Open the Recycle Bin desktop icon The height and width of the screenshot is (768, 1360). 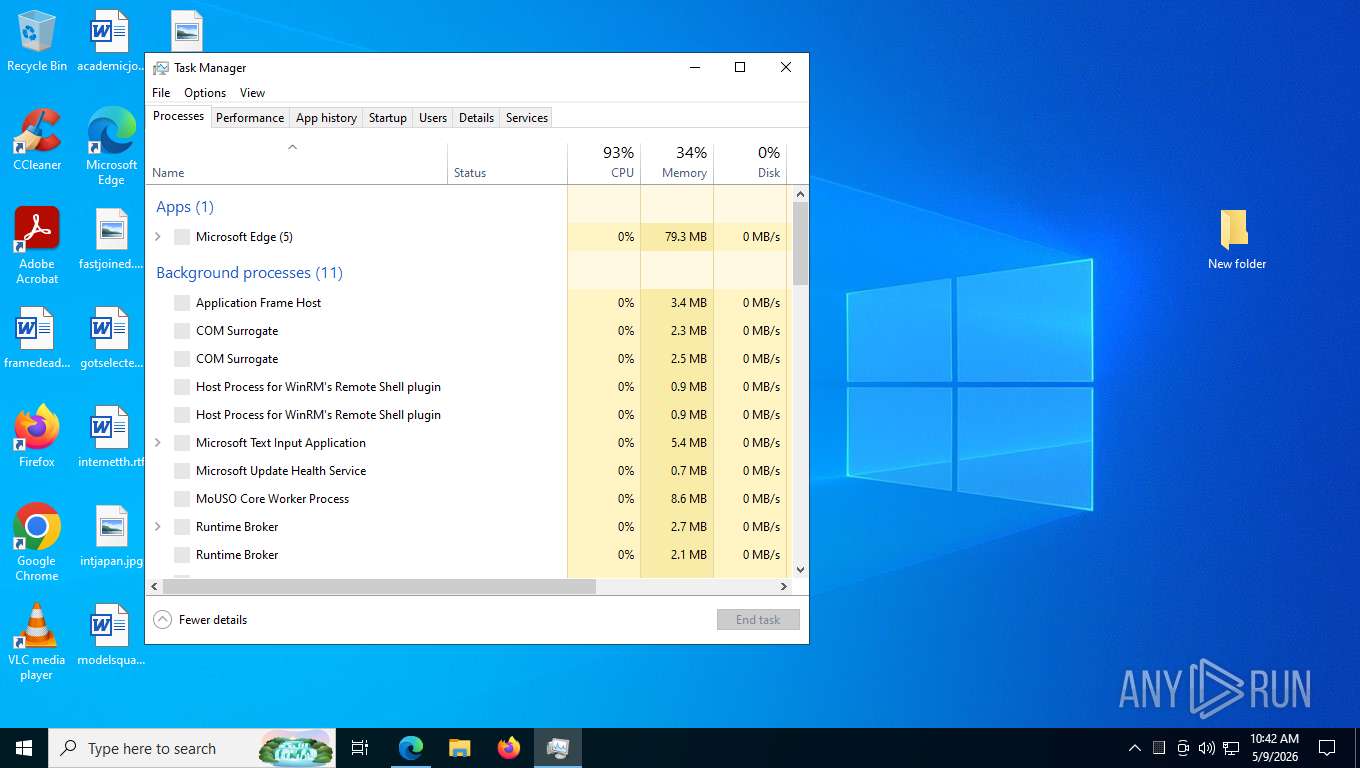click(x=37, y=42)
